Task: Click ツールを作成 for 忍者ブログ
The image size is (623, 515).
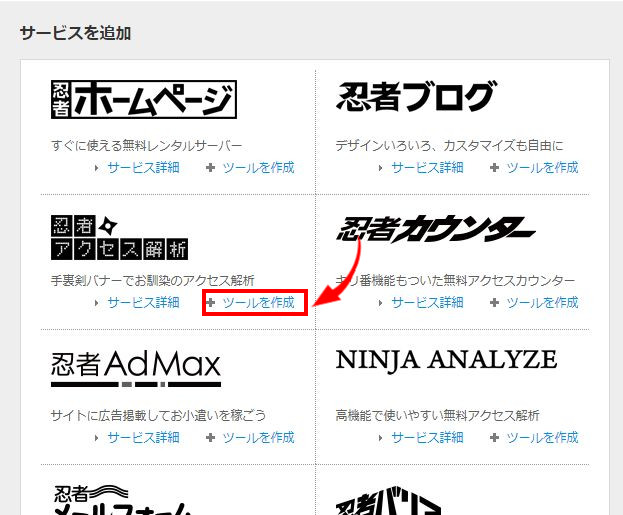Action: pos(542,168)
